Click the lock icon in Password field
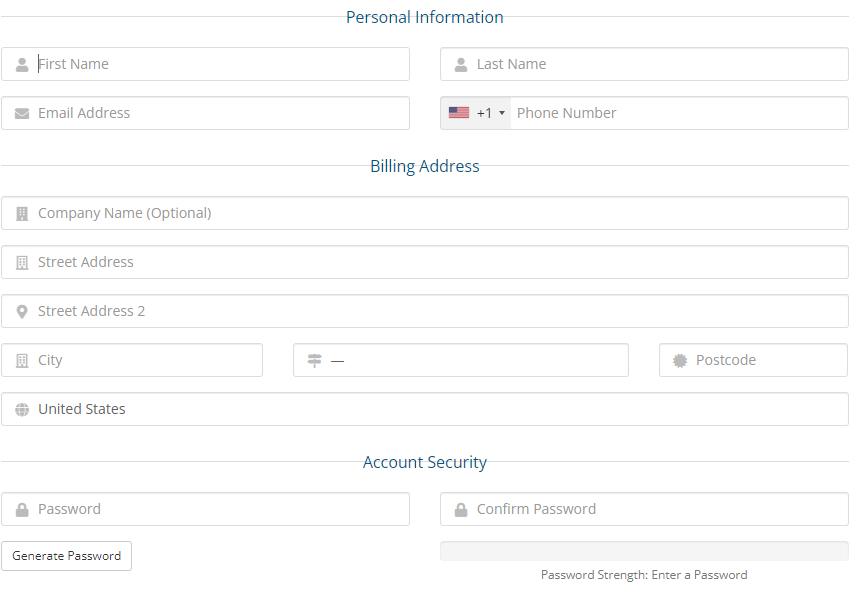This screenshot has height=593, width=858. pyautogui.click(x=22, y=509)
